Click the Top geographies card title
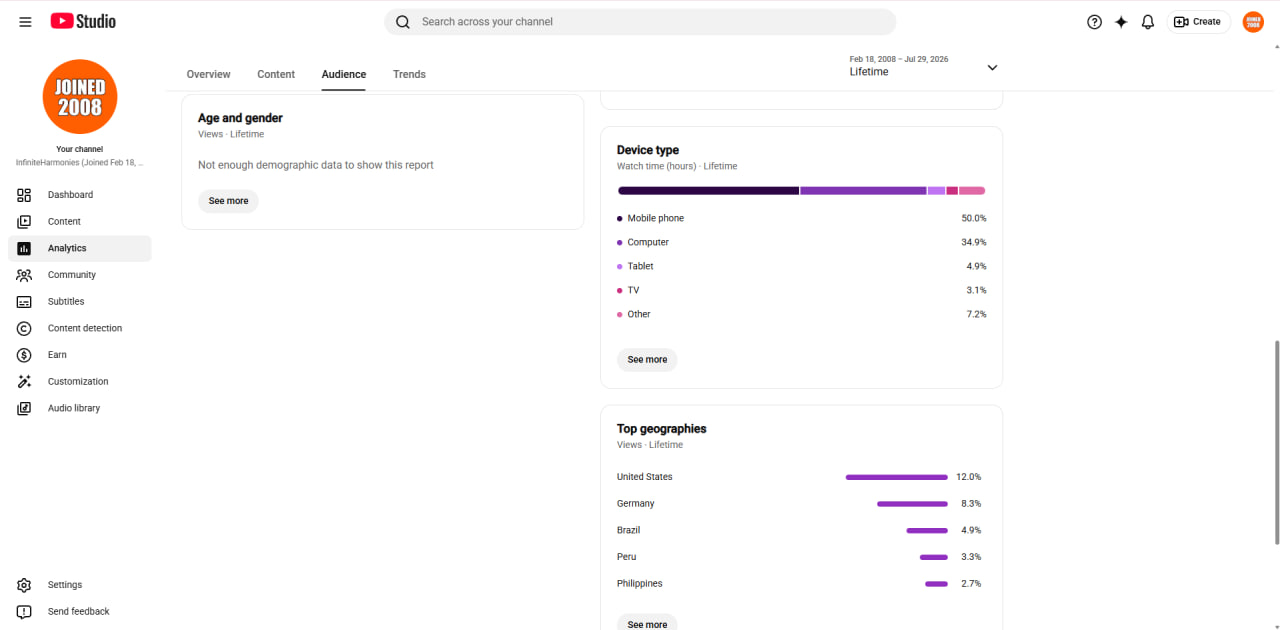The width and height of the screenshot is (1280, 630). (662, 429)
